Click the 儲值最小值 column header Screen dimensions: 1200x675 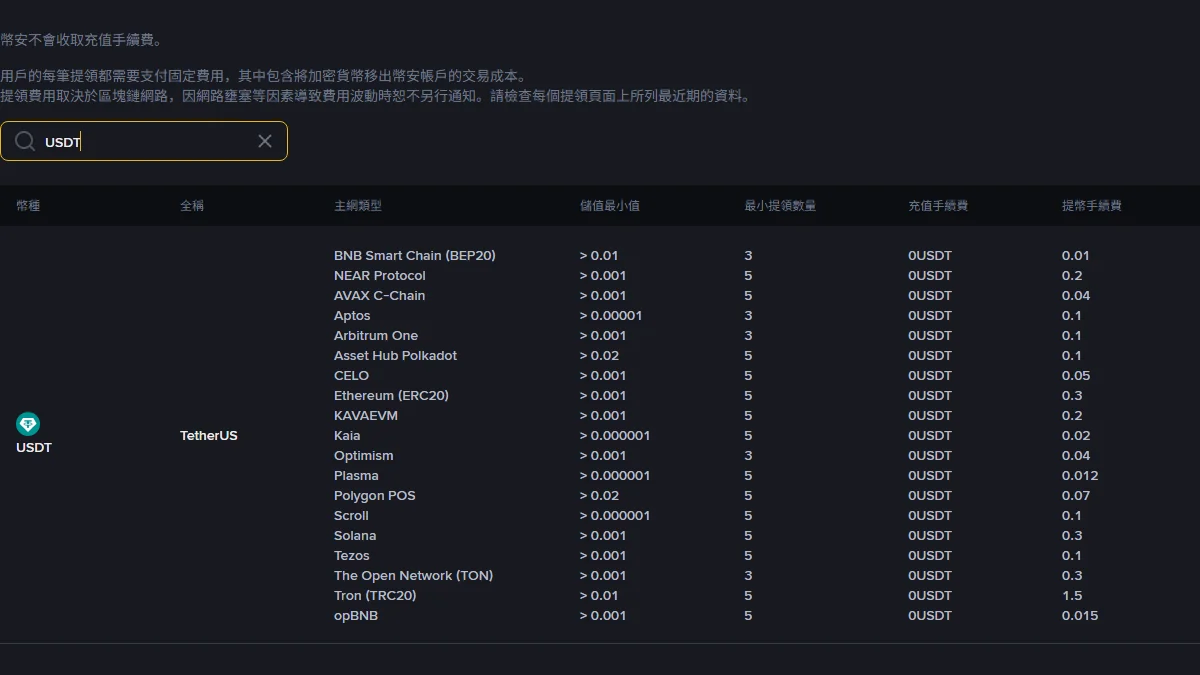click(x=610, y=206)
